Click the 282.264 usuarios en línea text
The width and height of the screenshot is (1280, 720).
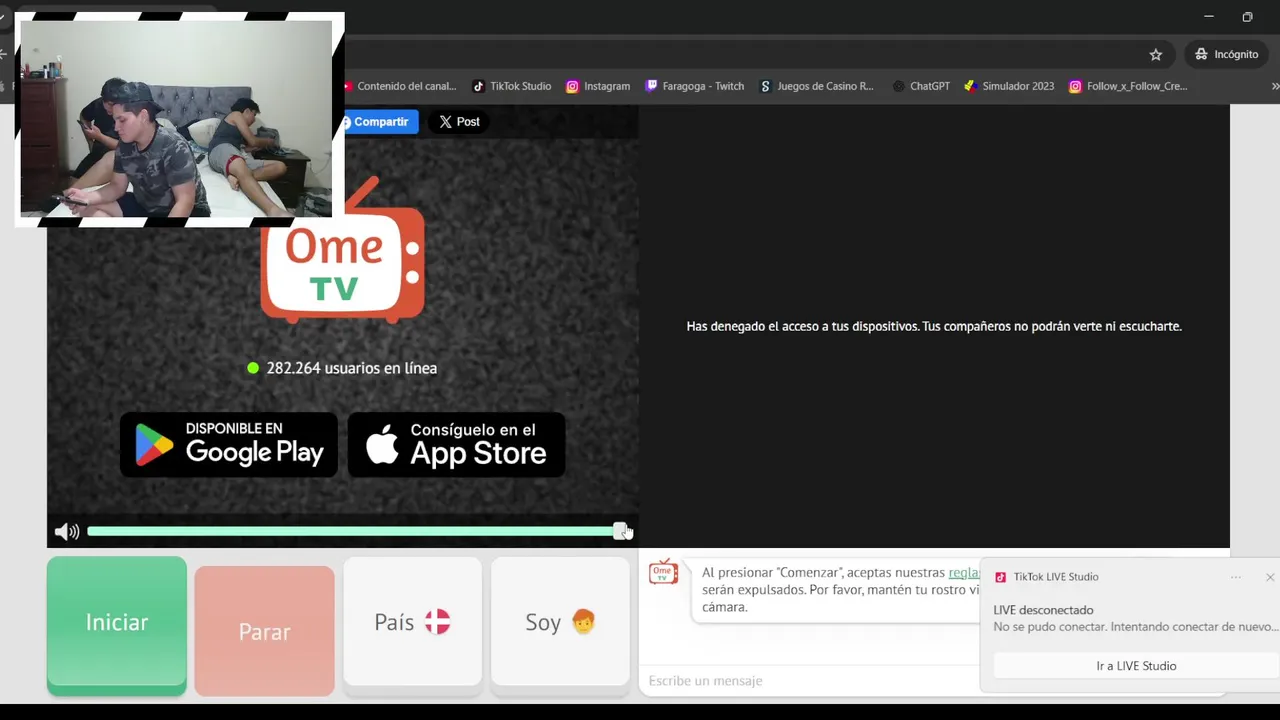[351, 368]
